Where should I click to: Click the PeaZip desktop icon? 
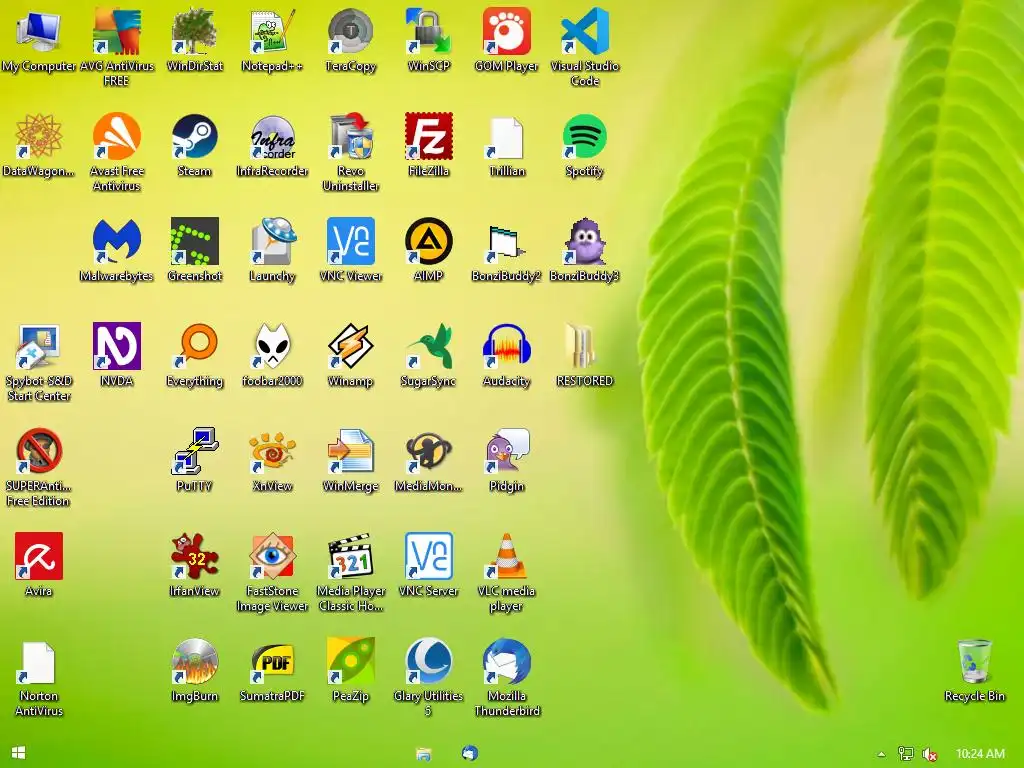pos(351,662)
